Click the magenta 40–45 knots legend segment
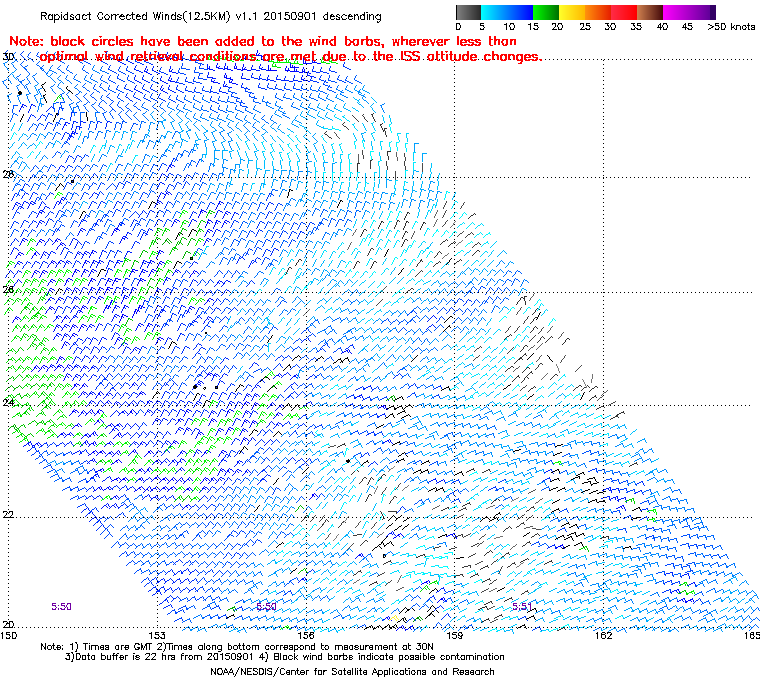Image resolution: width=760 pixels, height=688 pixels. [x=676, y=12]
